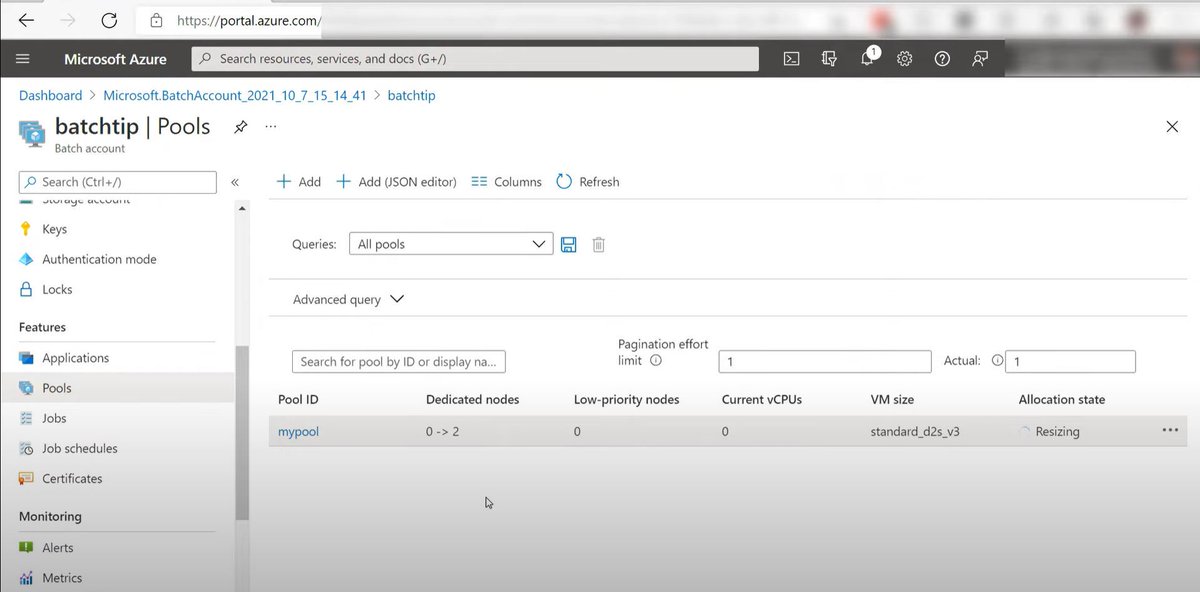Open the help question mark icon
This screenshot has width=1200, height=592.
point(941,58)
